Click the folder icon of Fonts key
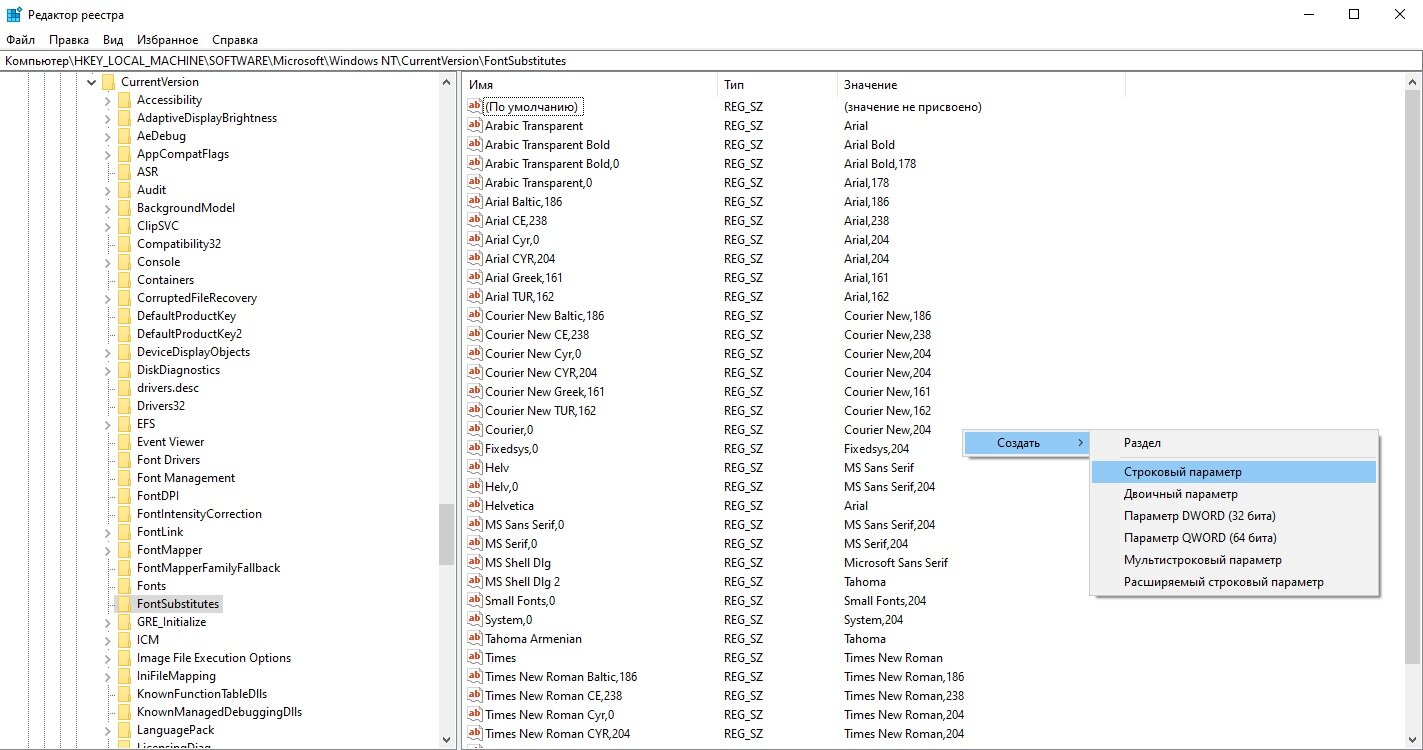The width and height of the screenshot is (1423, 750). [x=124, y=586]
